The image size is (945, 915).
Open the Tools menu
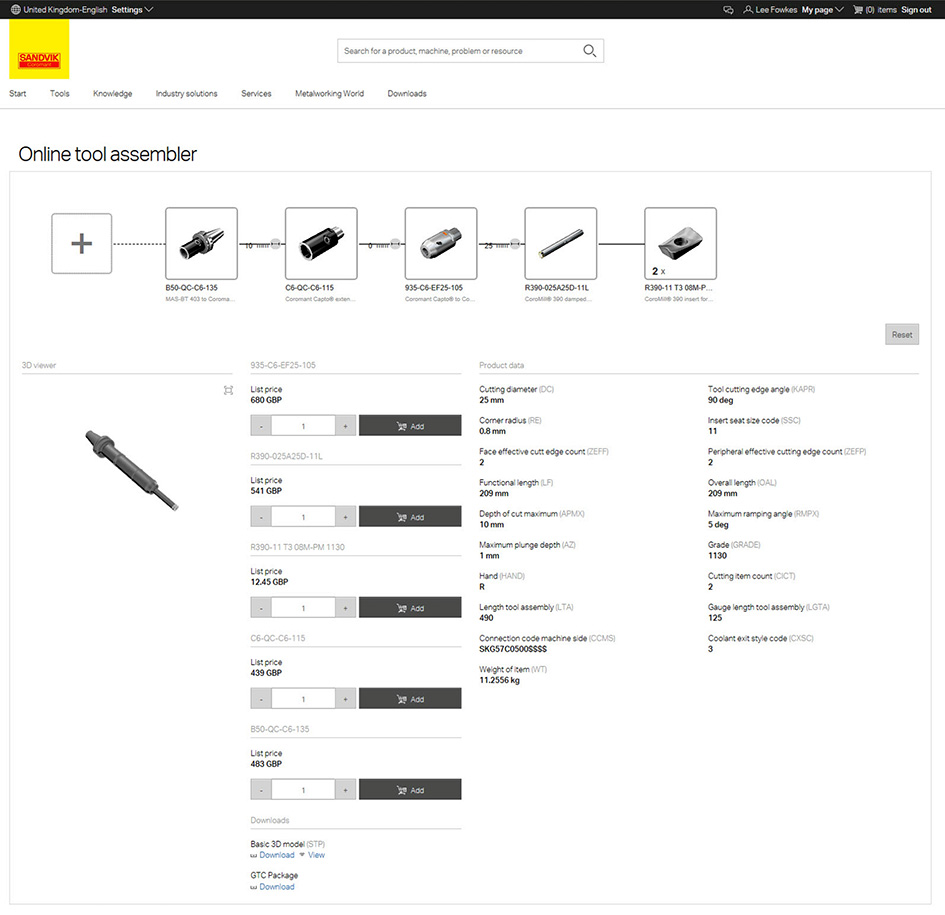(60, 93)
